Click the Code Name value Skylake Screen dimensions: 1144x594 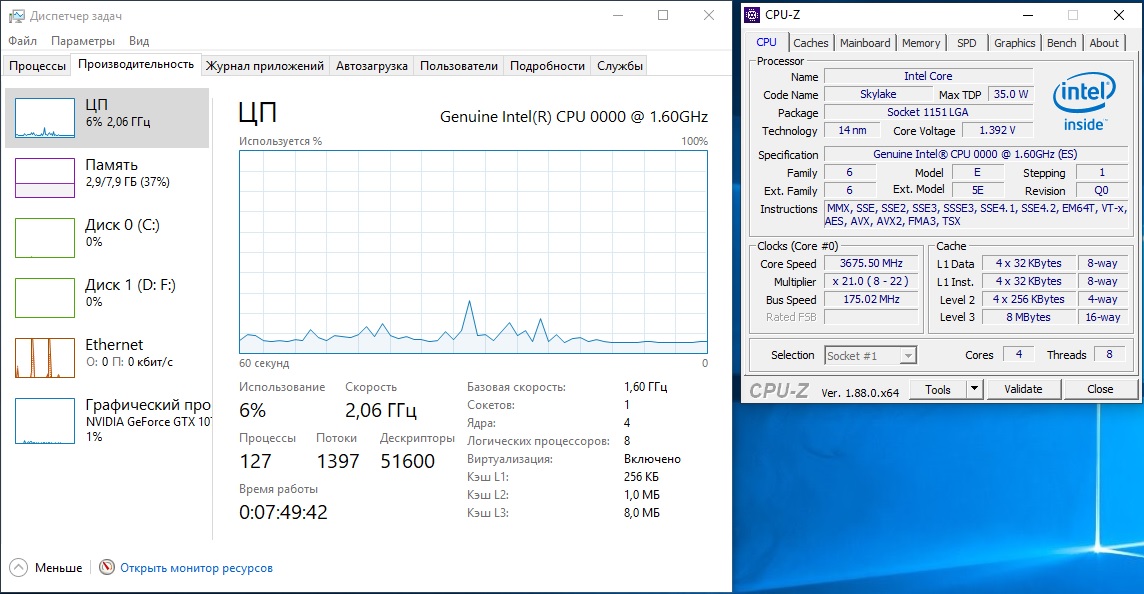pyautogui.click(x=878, y=94)
